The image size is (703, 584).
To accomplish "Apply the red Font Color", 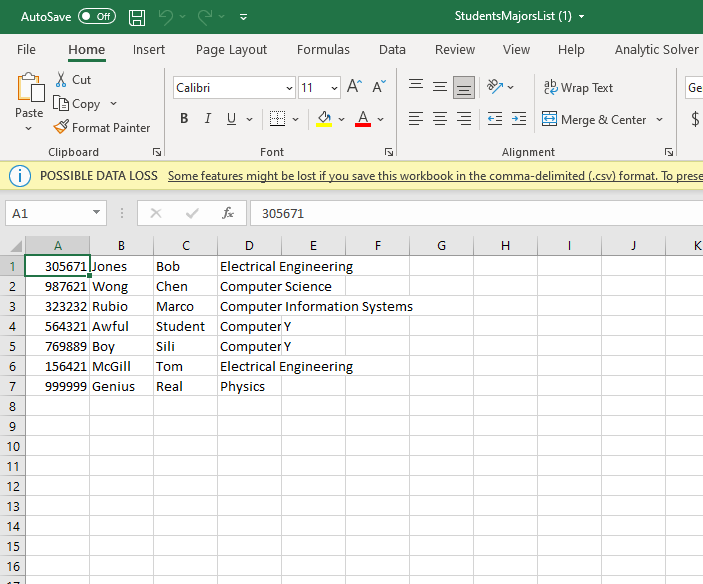I will point(363,119).
